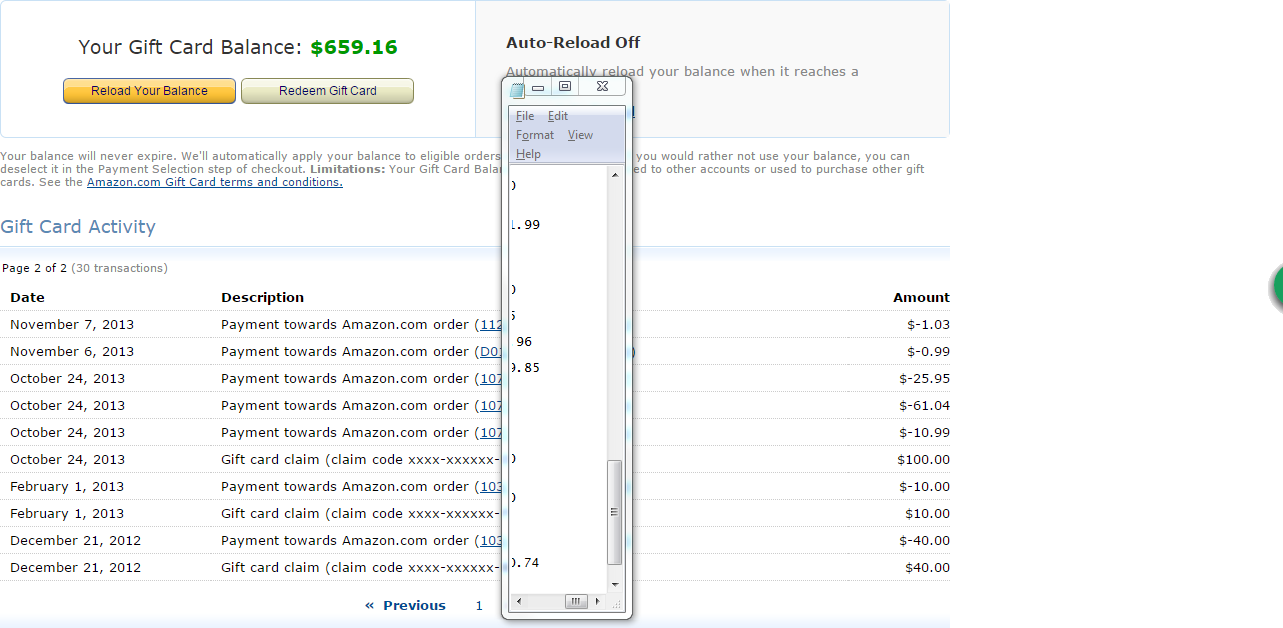The height and width of the screenshot is (628, 1283).
Task: Click the green circle icon at right edge
Action: [1277, 289]
